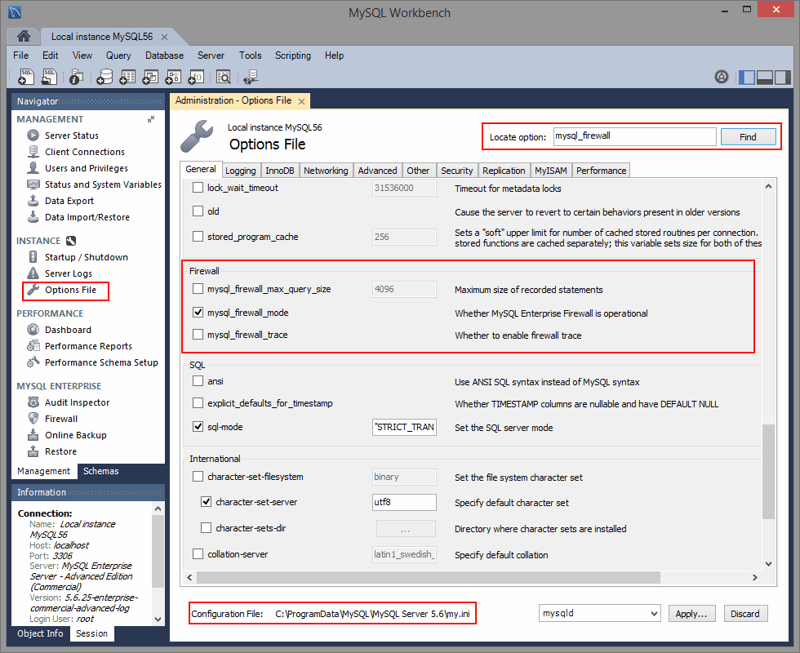Check the 'old' option checkbox

(x=198, y=211)
